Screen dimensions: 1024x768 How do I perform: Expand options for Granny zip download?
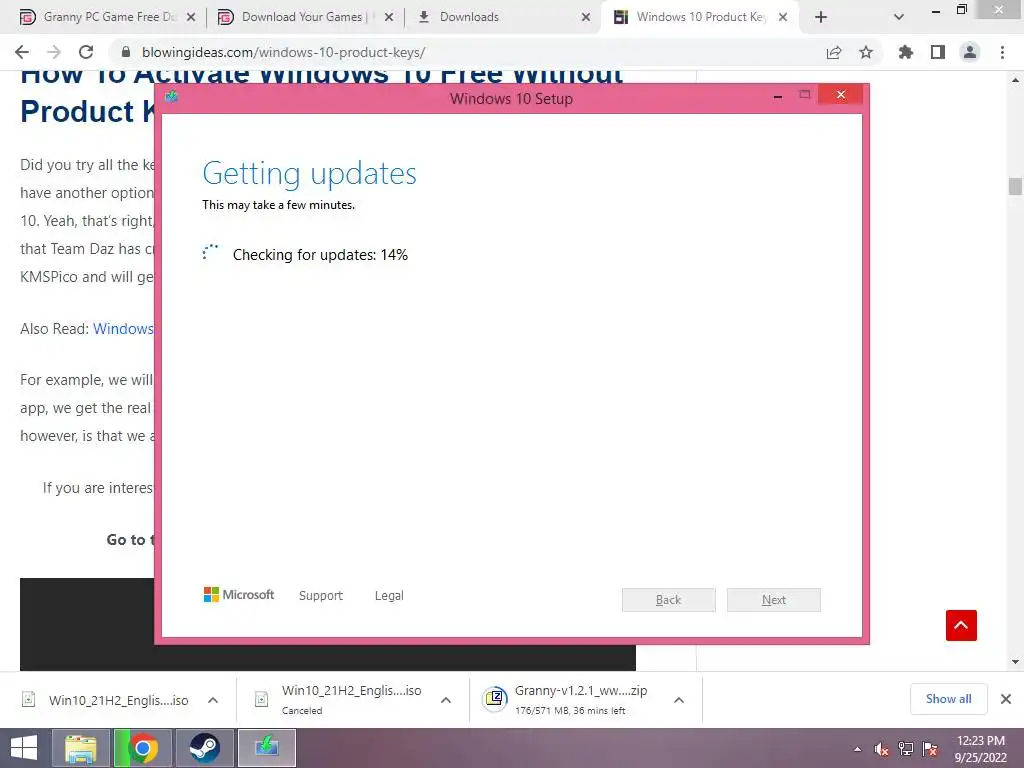coord(679,700)
